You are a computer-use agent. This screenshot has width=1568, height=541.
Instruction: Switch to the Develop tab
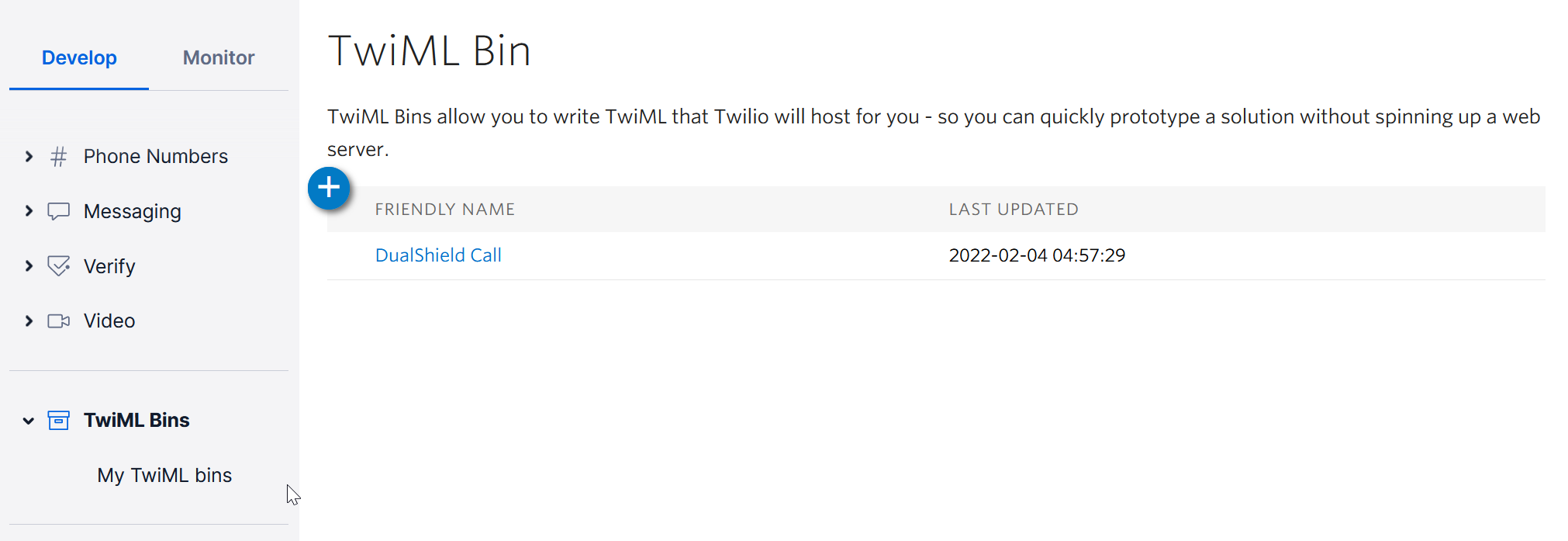click(79, 58)
